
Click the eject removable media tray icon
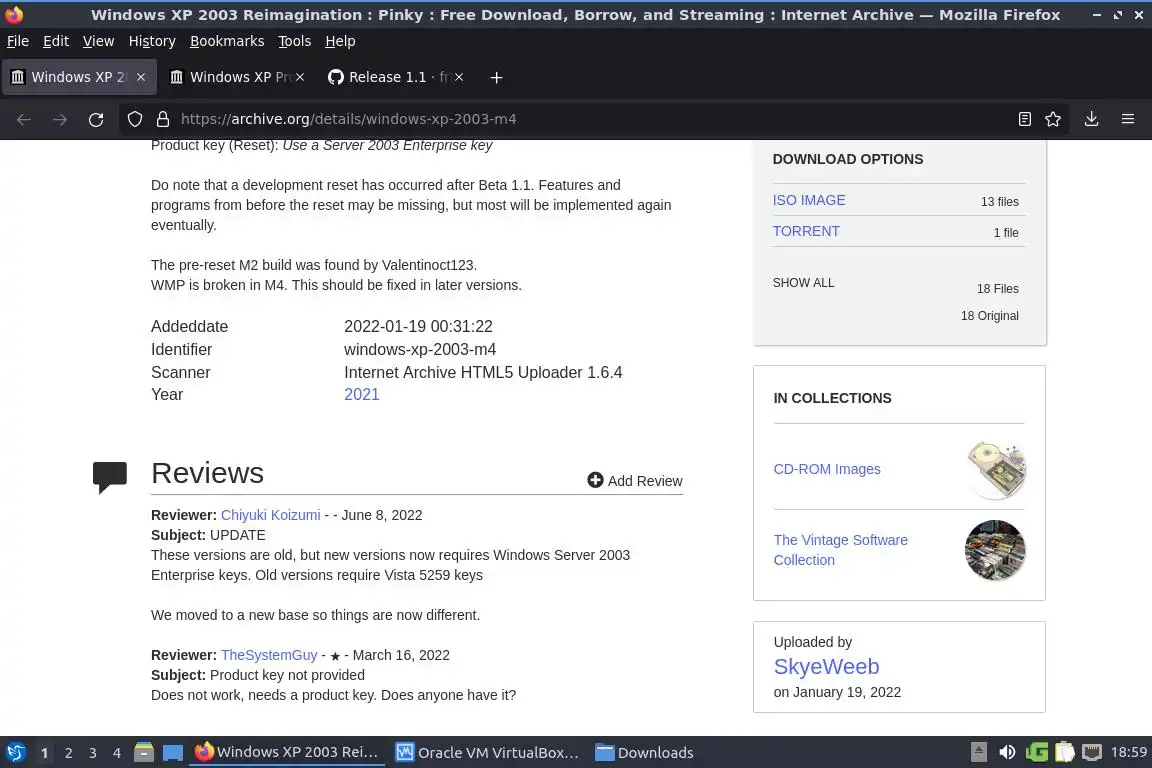click(979, 752)
